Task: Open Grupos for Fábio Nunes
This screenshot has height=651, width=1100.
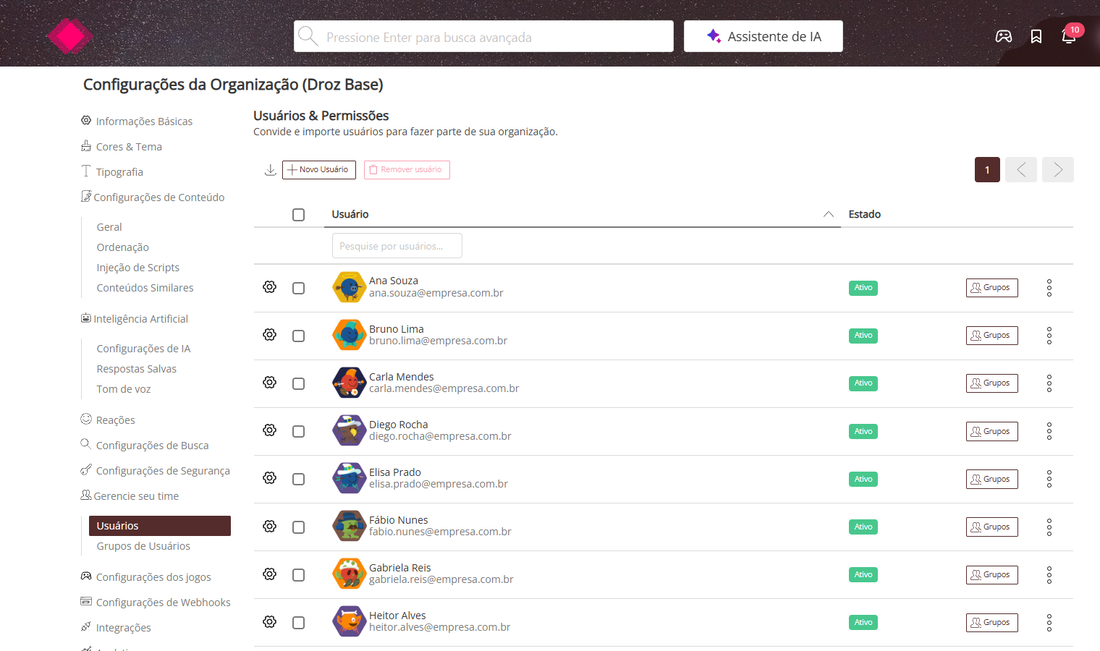Action: coord(992,527)
